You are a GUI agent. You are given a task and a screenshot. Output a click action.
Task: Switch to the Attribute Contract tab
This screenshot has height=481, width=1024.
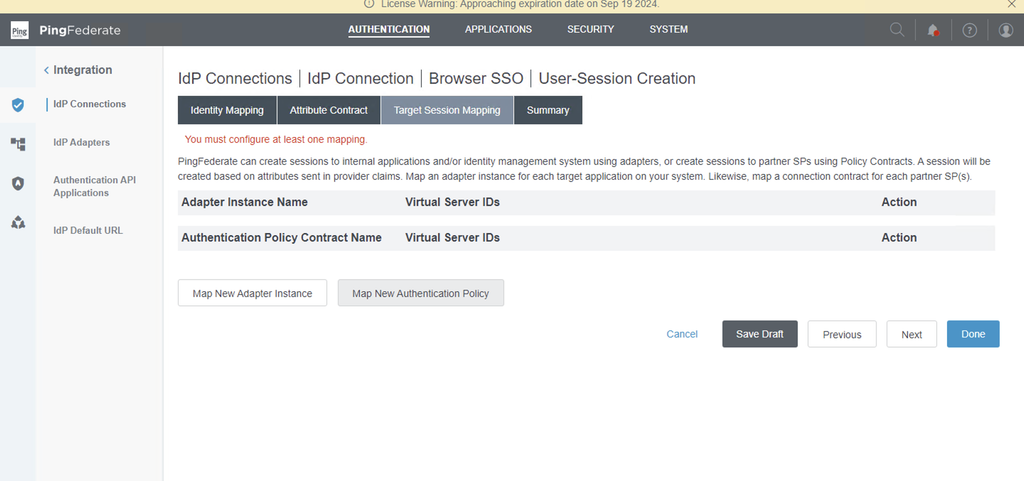(329, 110)
